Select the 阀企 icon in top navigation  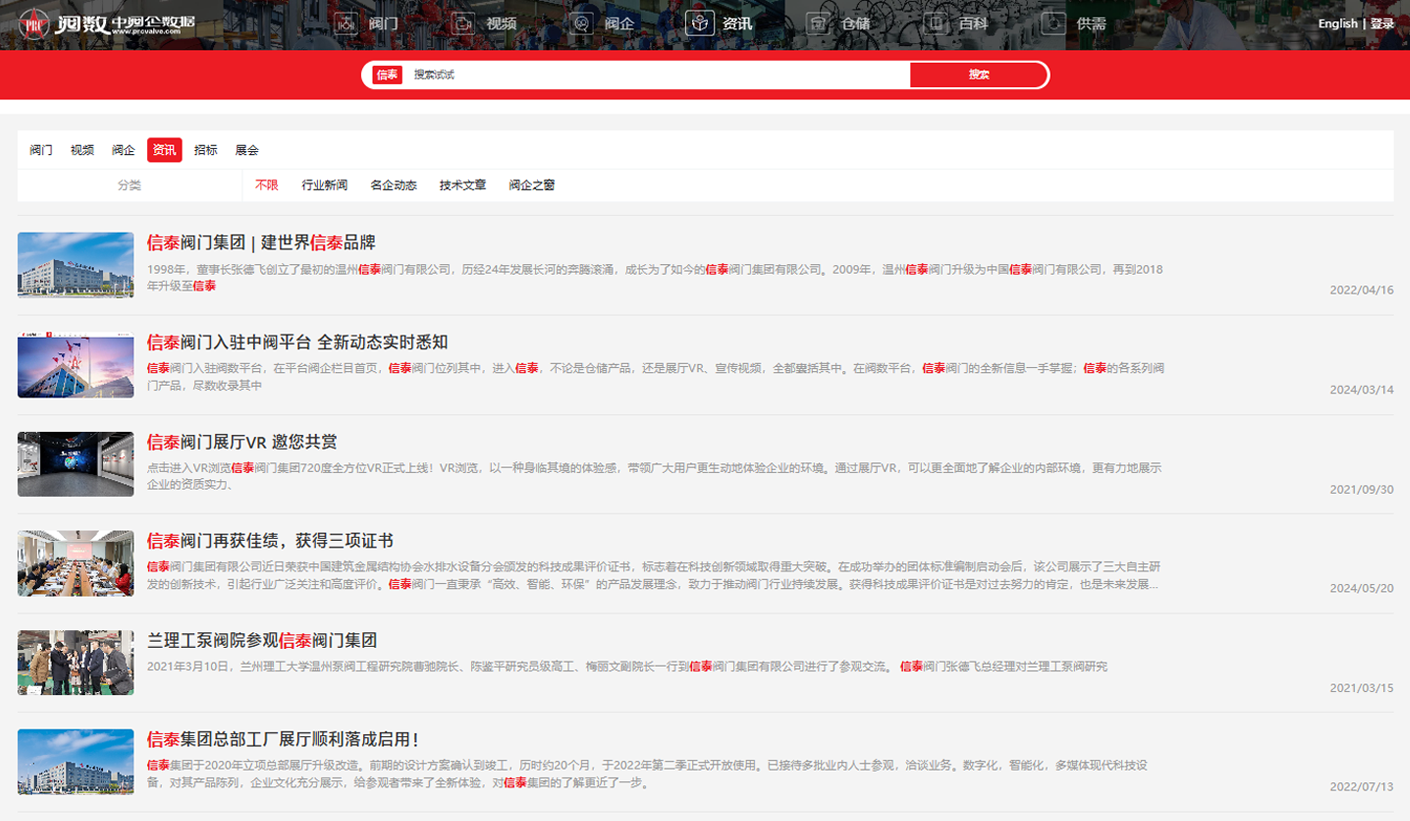(x=582, y=23)
